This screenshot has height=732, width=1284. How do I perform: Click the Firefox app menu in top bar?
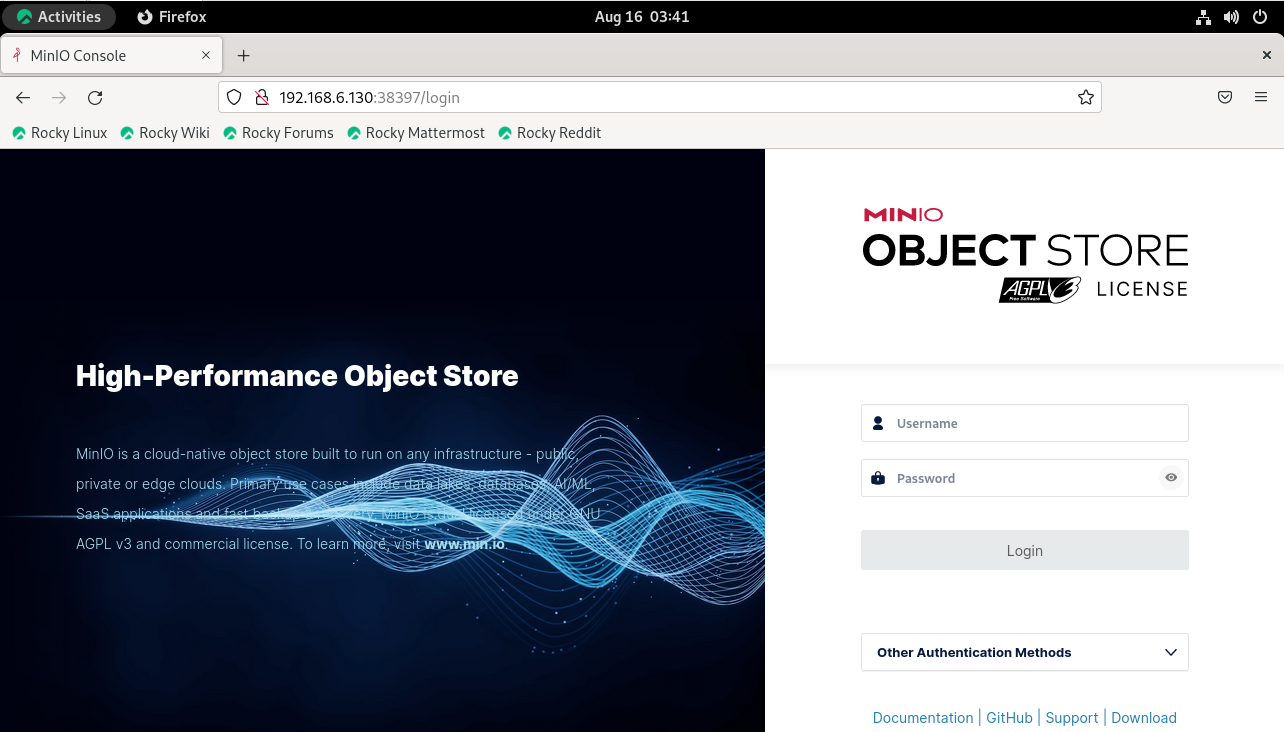(172, 17)
